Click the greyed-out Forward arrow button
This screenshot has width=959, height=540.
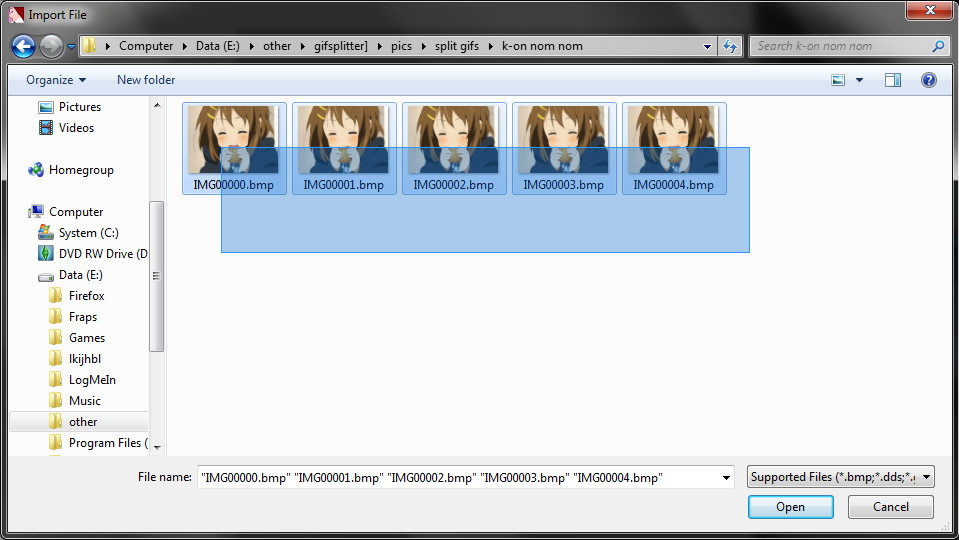[x=51, y=46]
